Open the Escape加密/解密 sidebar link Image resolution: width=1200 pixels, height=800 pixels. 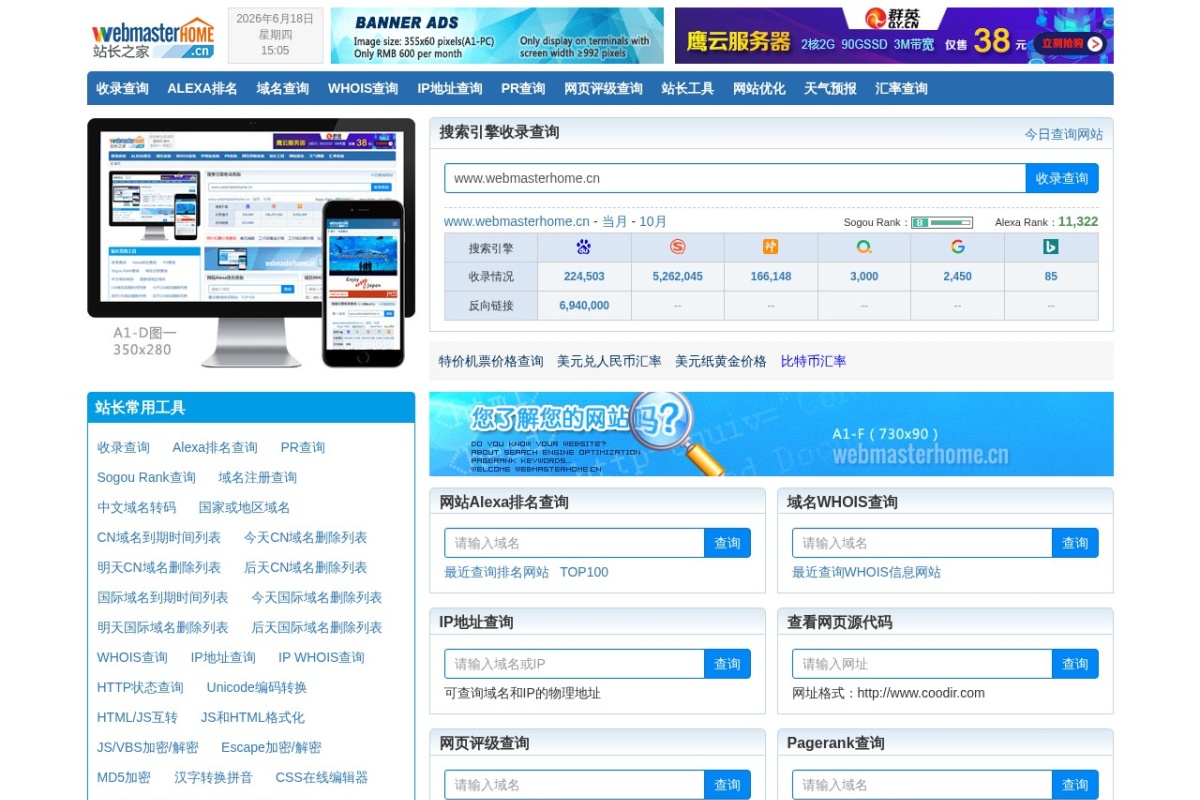(x=271, y=747)
